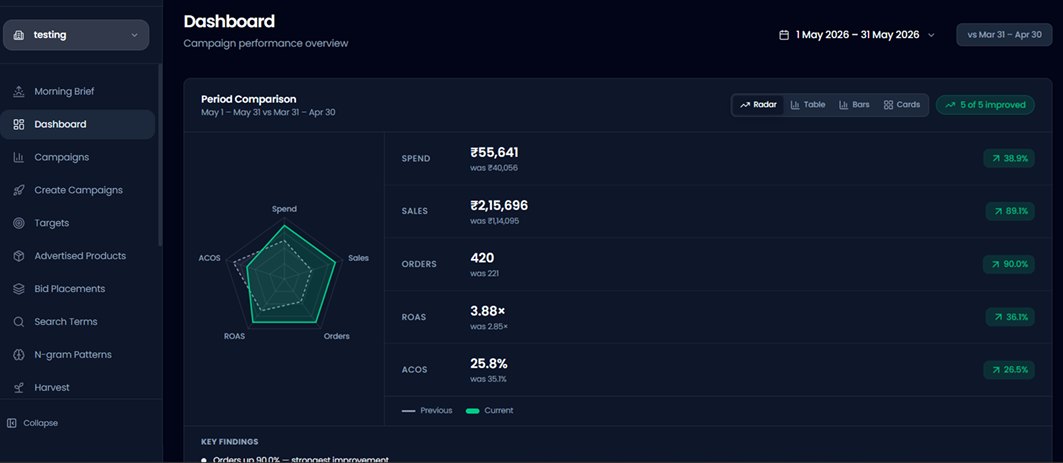Image resolution: width=1063 pixels, height=463 pixels.
Task: Click the Cards view grid icon
Action: (x=888, y=105)
